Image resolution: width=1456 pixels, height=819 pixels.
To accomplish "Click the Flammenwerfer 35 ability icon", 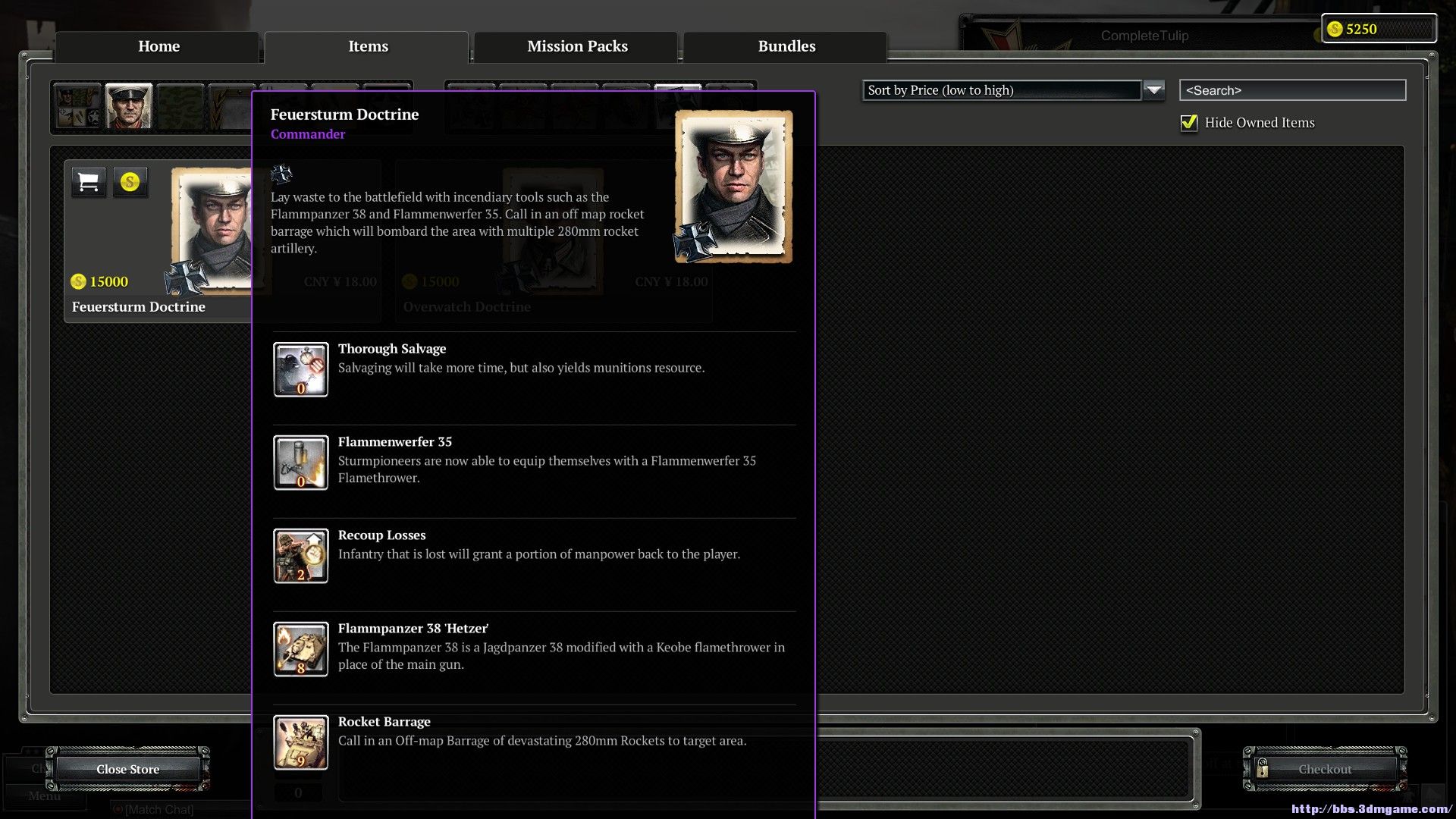I will pyautogui.click(x=301, y=463).
